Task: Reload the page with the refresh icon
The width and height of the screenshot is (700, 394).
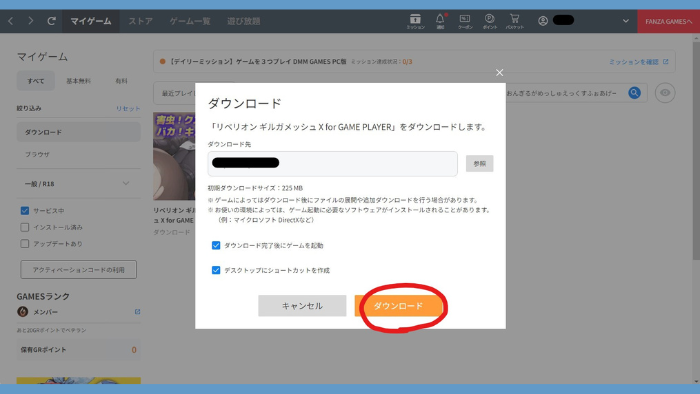Action: tap(51, 21)
